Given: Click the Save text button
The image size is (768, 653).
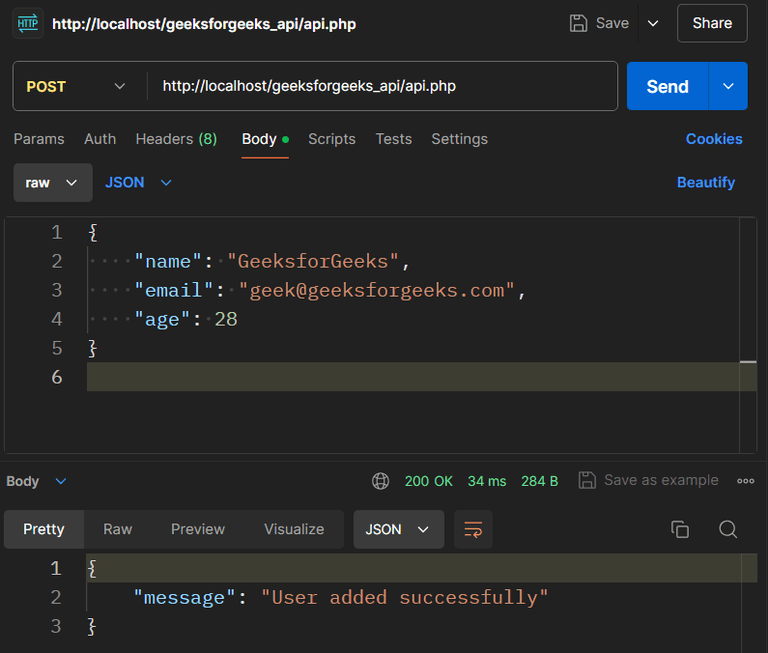Looking at the screenshot, I should pyautogui.click(x=612, y=23).
